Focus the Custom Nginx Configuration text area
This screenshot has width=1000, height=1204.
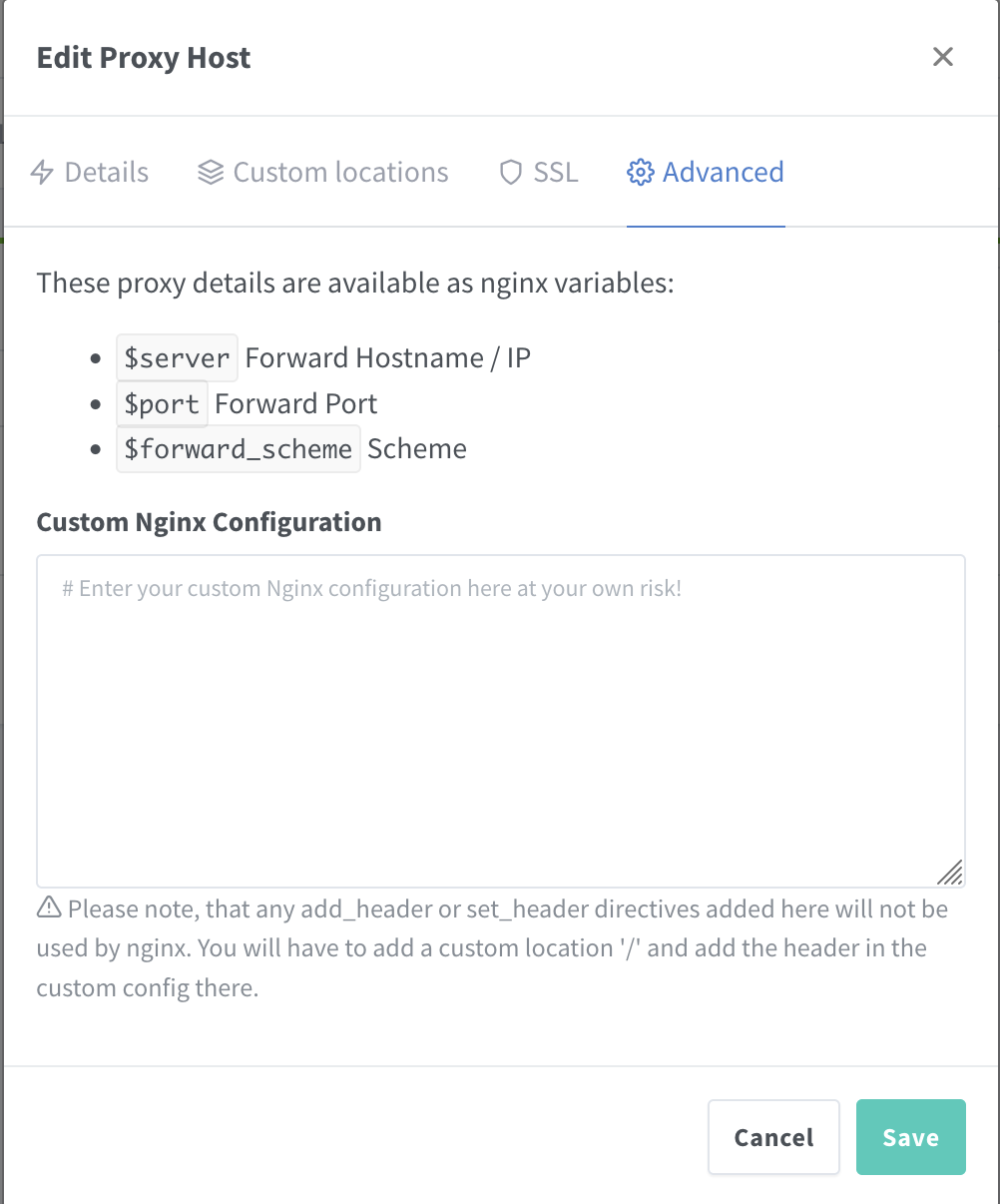click(x=500, y=721)
